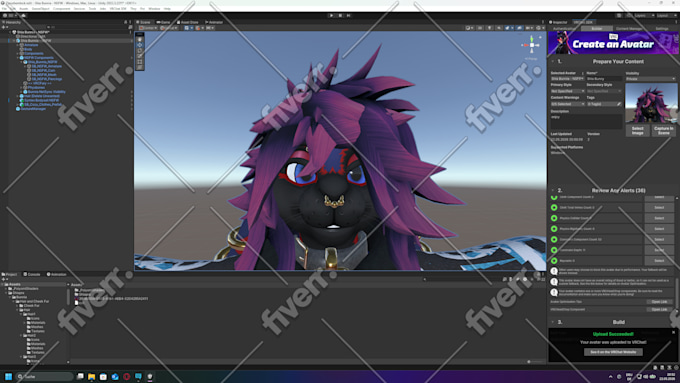680x383 pixels.
Task: Click the Windows taskbar search box
Action: (x=45, y=376)
